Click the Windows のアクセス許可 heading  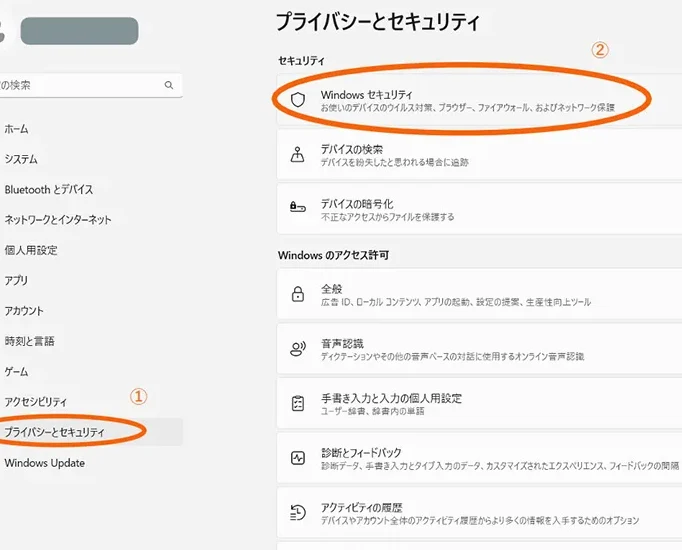tap(333, 255)
